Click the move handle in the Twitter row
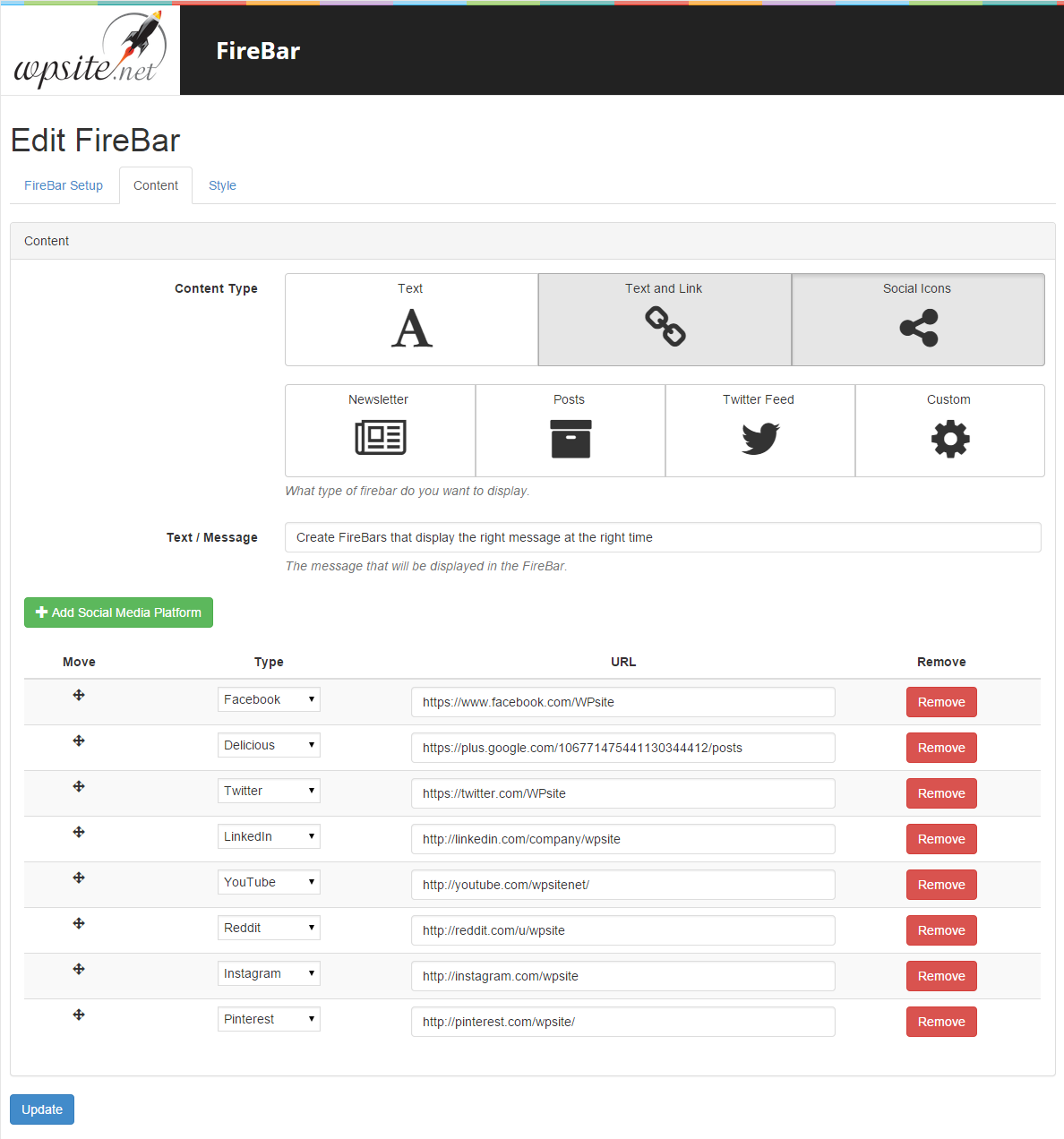1064x1139 pixels. [79, 786]
